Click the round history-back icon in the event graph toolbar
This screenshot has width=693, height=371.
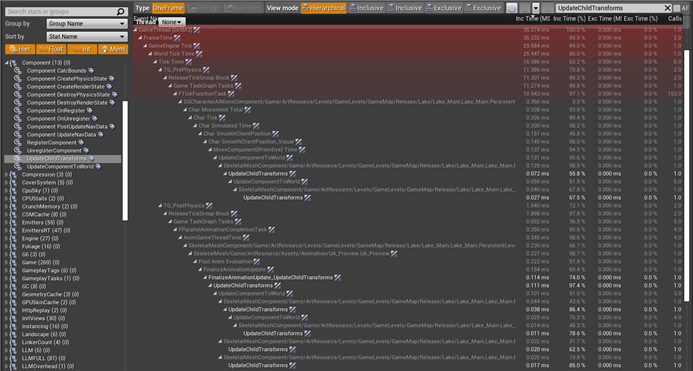(x=511, y=8)
